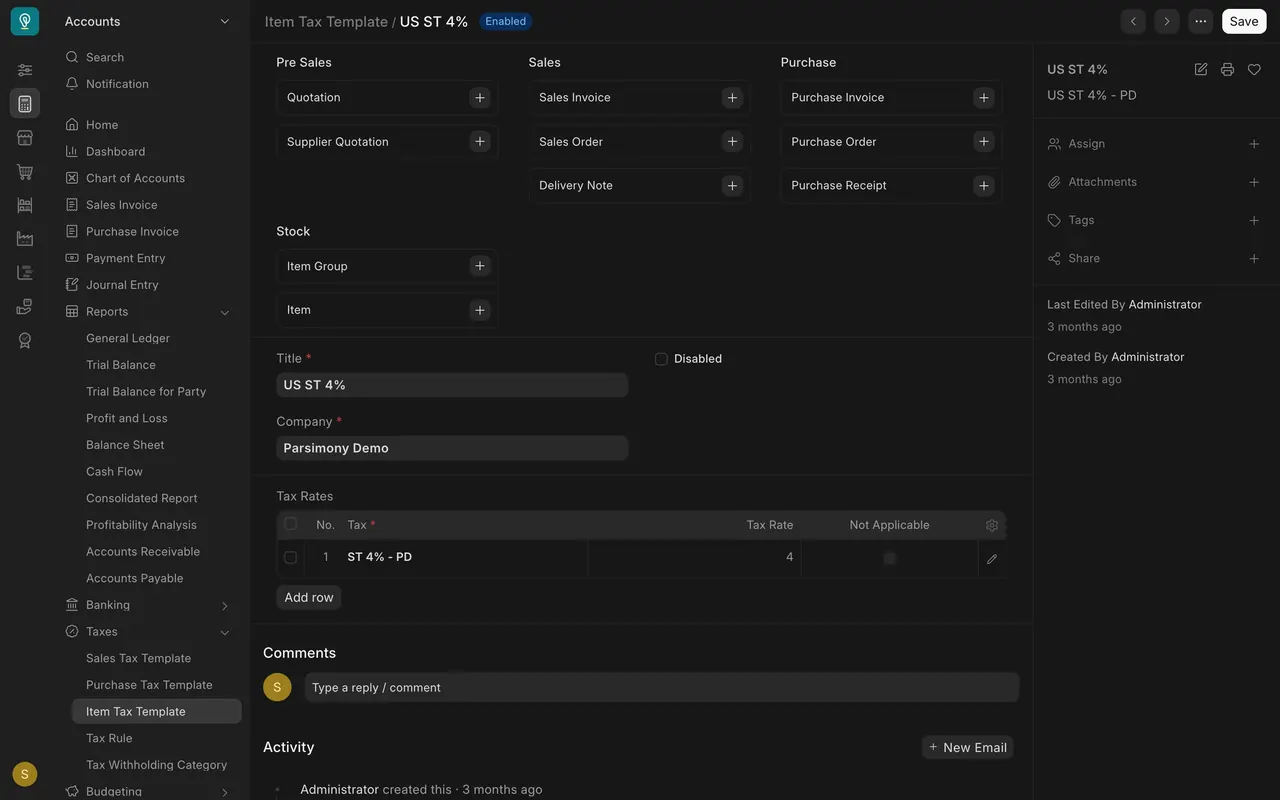This screenshot has height=800, width=1280.
Task: Add a Delivery Note using plus icon
Action: coord(732,185)
